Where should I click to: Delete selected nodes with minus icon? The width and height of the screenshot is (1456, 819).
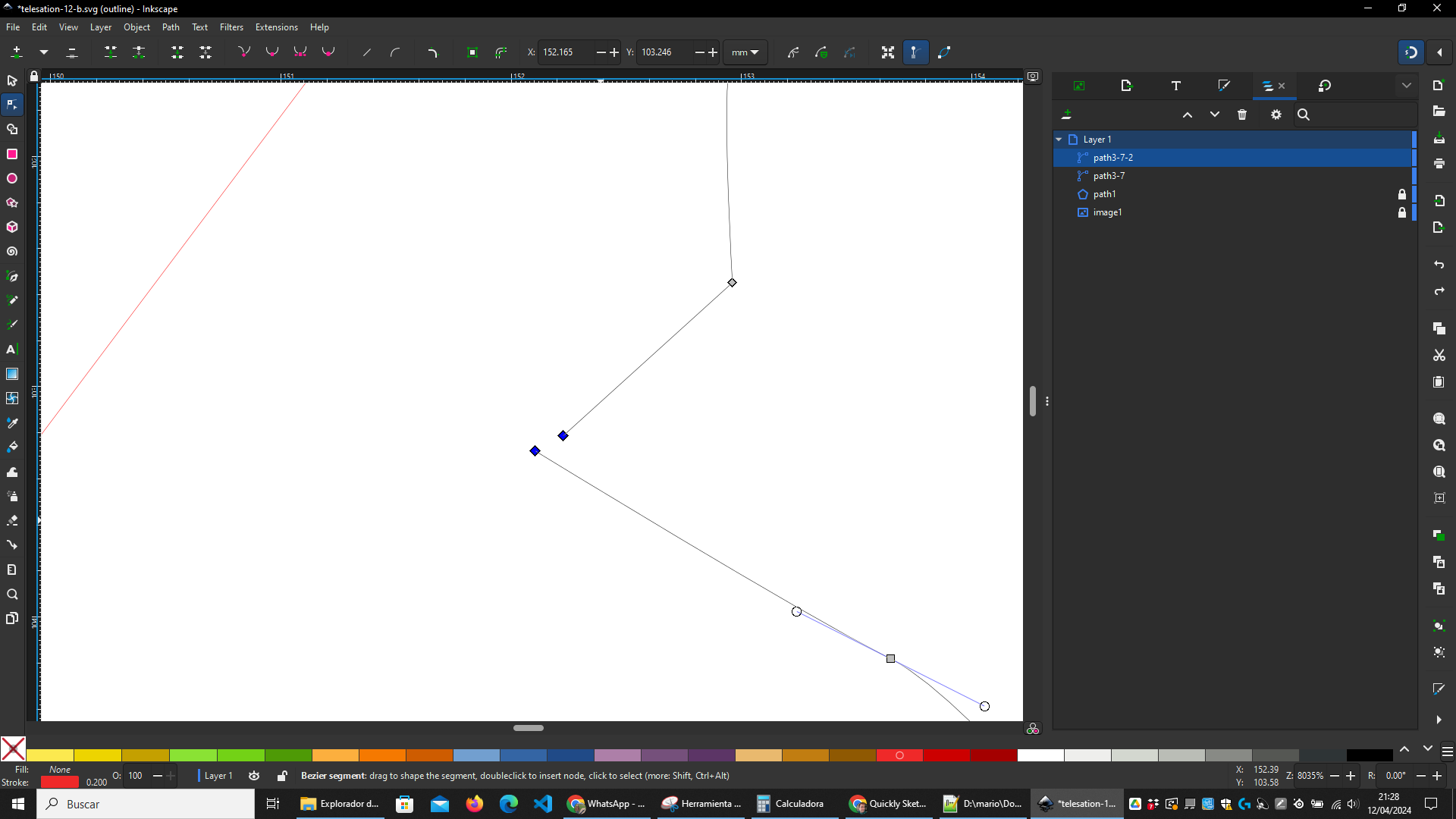(72, 52)
